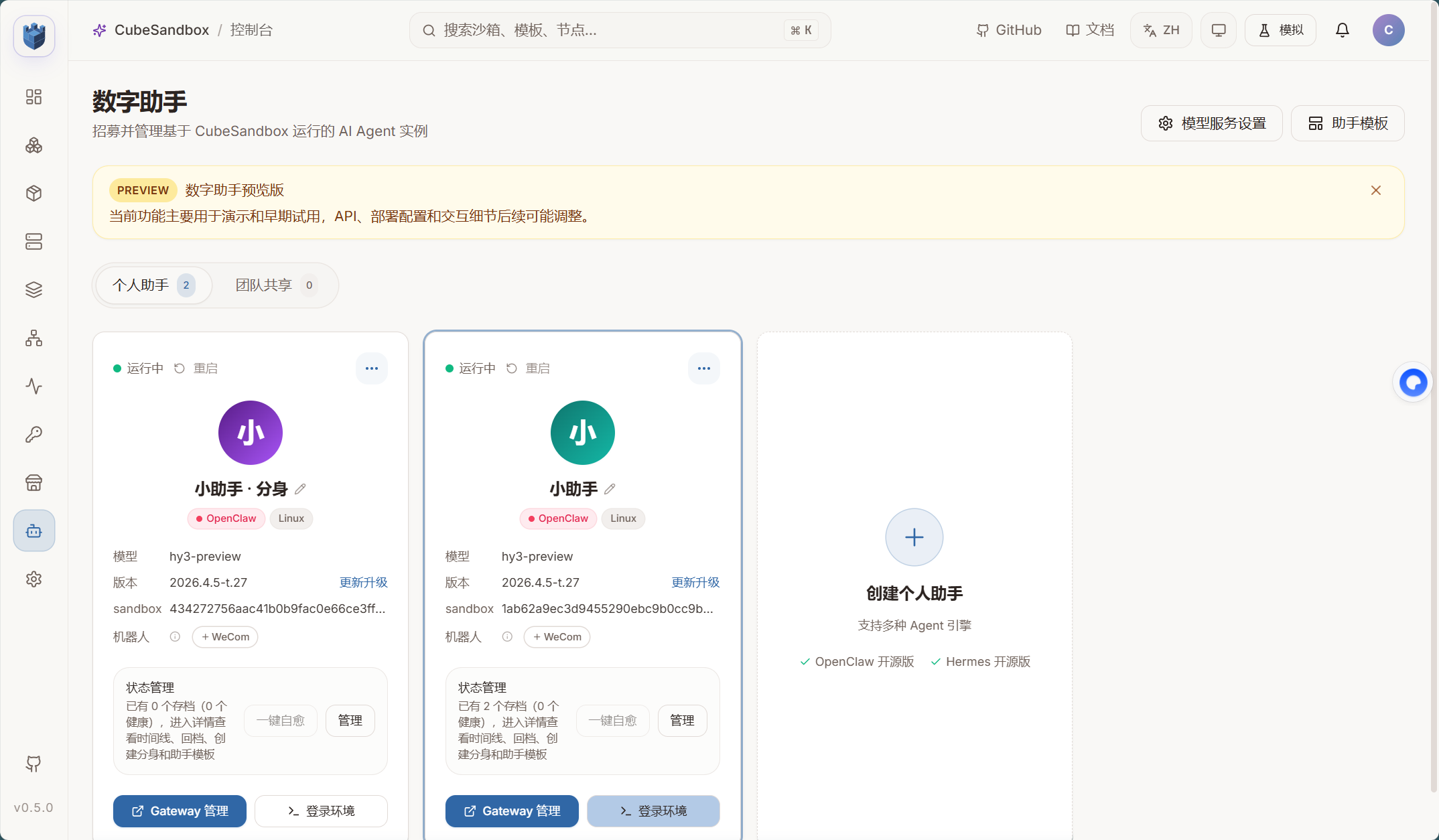
Task: Click robot info icon on 小助手 · 分身 card
Action: coord(175,637)
